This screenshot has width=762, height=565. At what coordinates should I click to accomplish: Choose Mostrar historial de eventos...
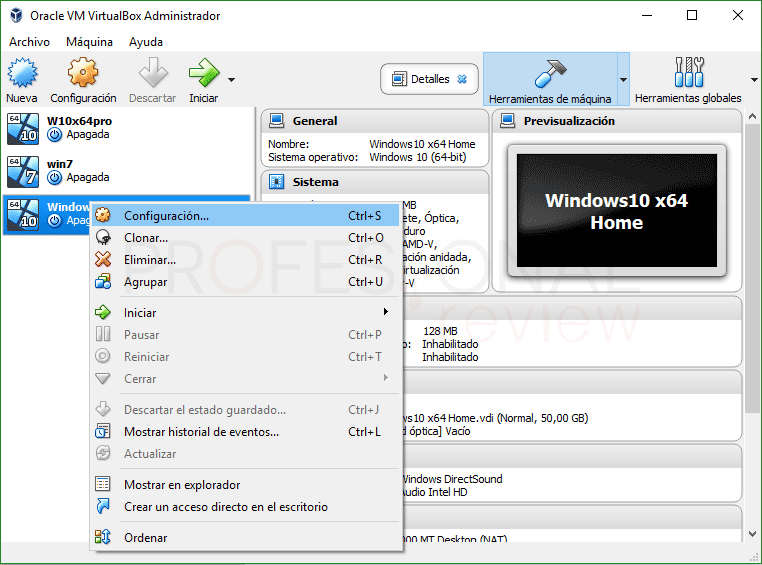[x=246, y=432]
